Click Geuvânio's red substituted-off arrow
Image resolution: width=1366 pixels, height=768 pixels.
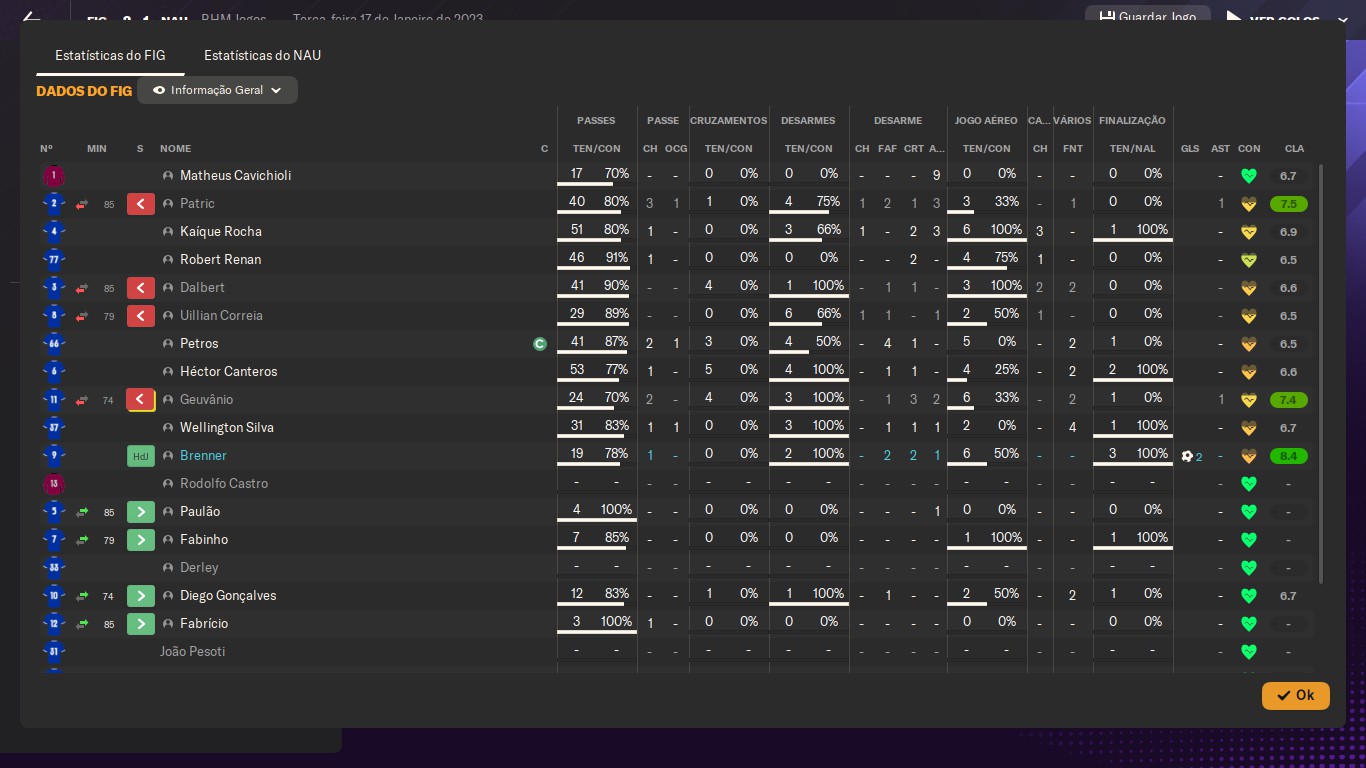[x=141, y=400]
